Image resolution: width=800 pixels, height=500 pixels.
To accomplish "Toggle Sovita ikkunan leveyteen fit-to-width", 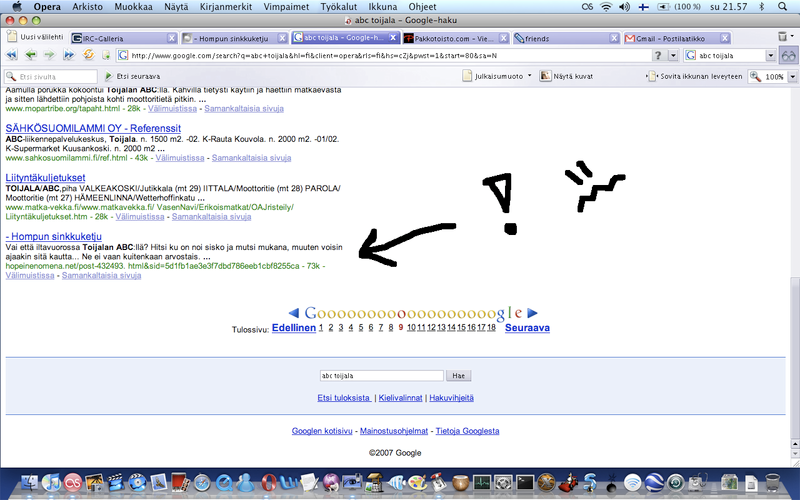I will click(x=694, y=76).
